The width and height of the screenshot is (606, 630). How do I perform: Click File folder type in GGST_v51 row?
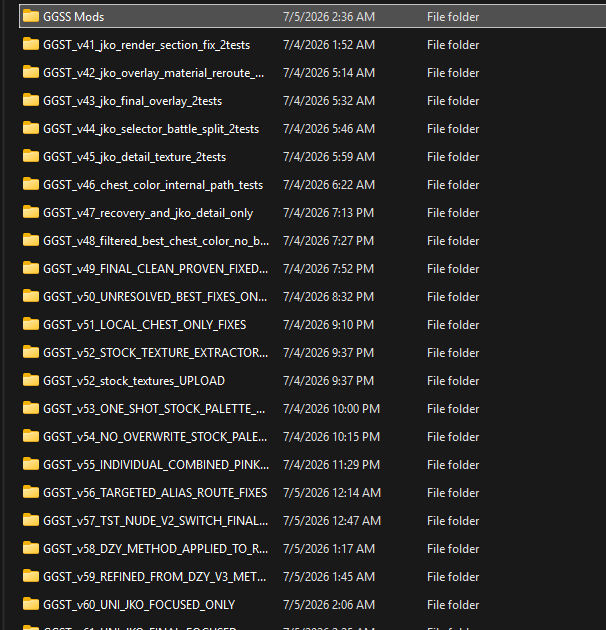453,325
